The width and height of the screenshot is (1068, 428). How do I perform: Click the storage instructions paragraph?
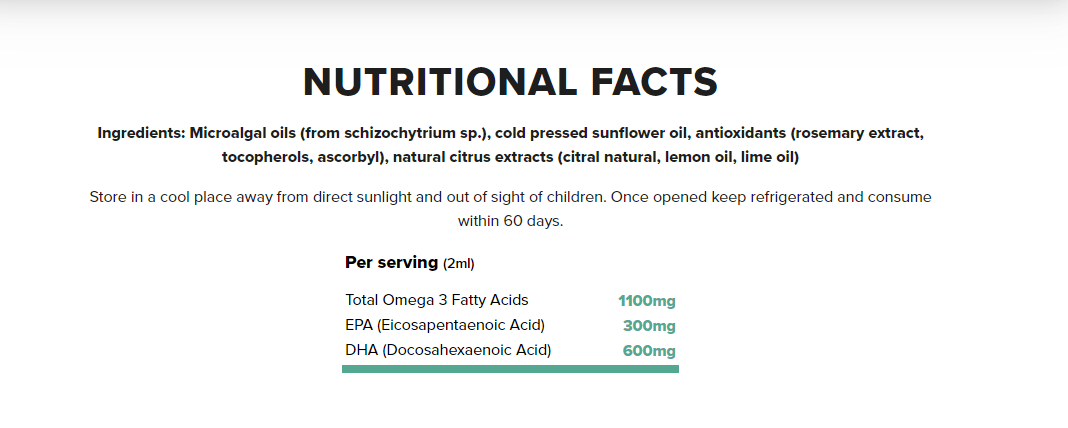pos(510,209)
